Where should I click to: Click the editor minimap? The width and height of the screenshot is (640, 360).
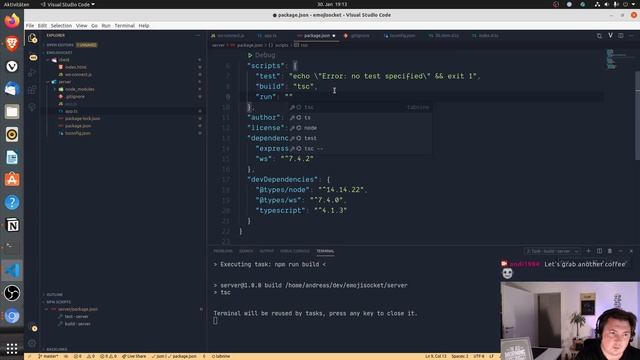click(x=618, y=59)
